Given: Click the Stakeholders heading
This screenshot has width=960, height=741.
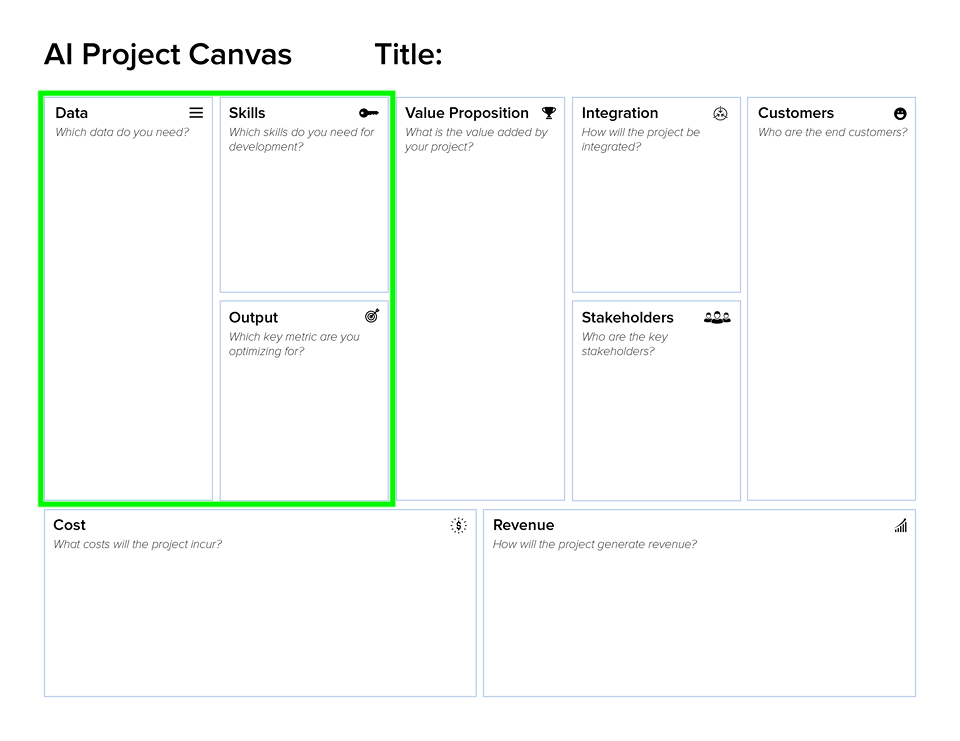Looking at the screenshot, I should [627, 317].
